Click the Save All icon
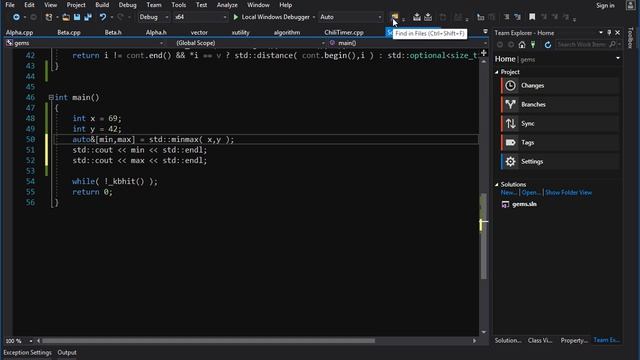The width and height of the screenshot is (640, 360). [88, 17]
